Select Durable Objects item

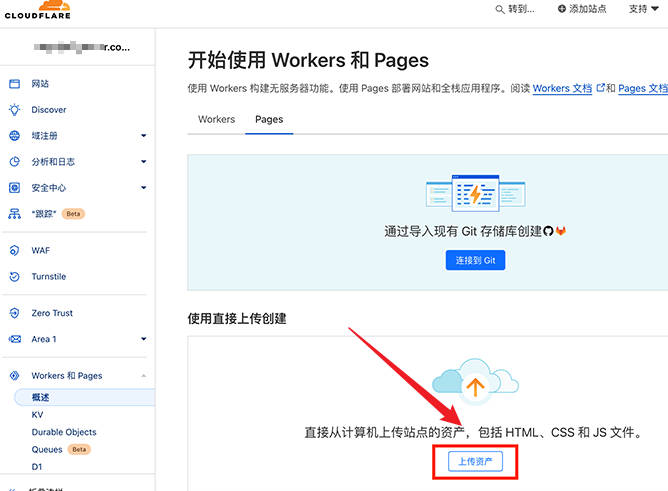(x=64, y=432)
